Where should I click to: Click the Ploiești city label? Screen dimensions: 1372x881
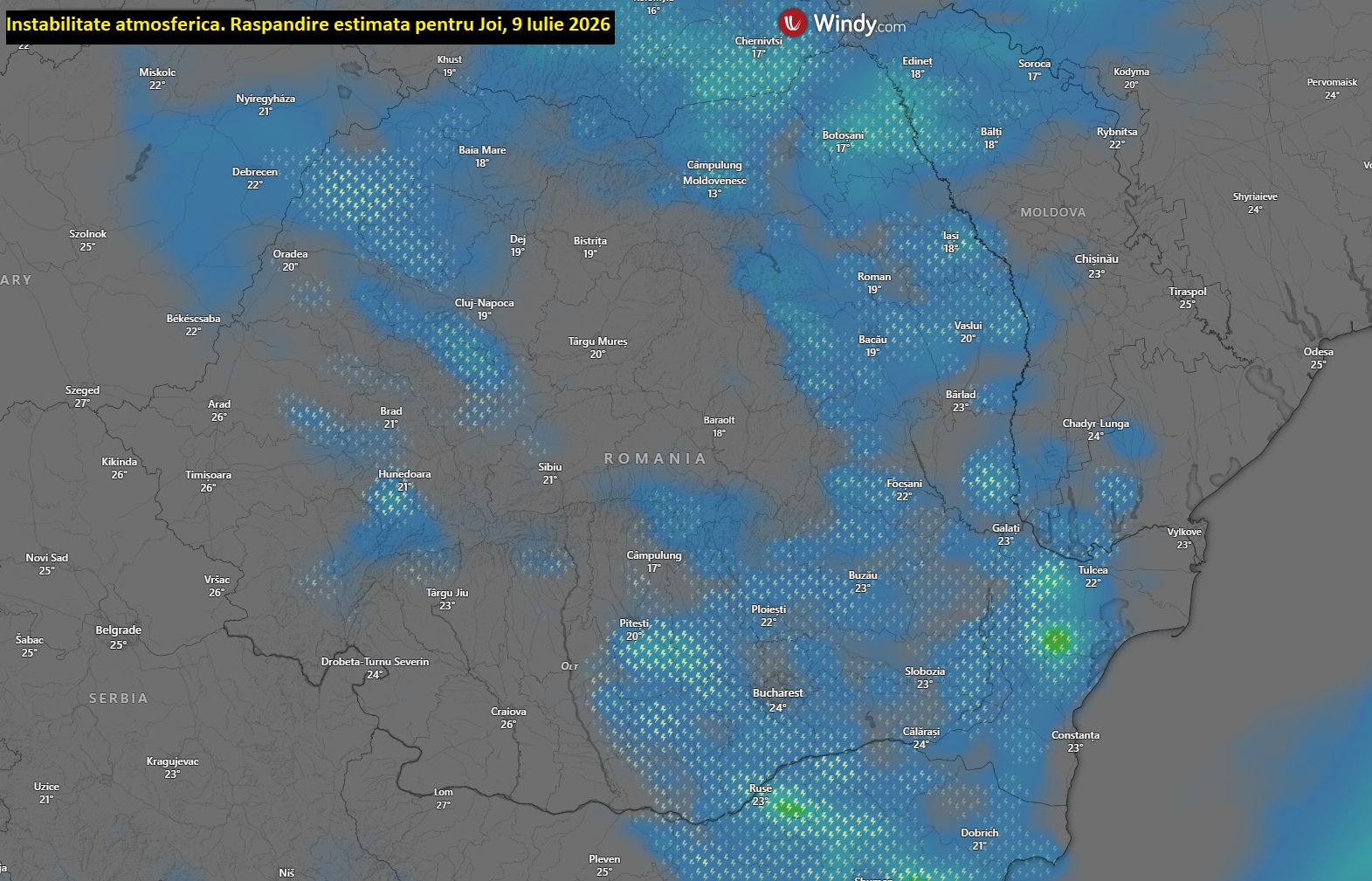[x=769, y=609]
